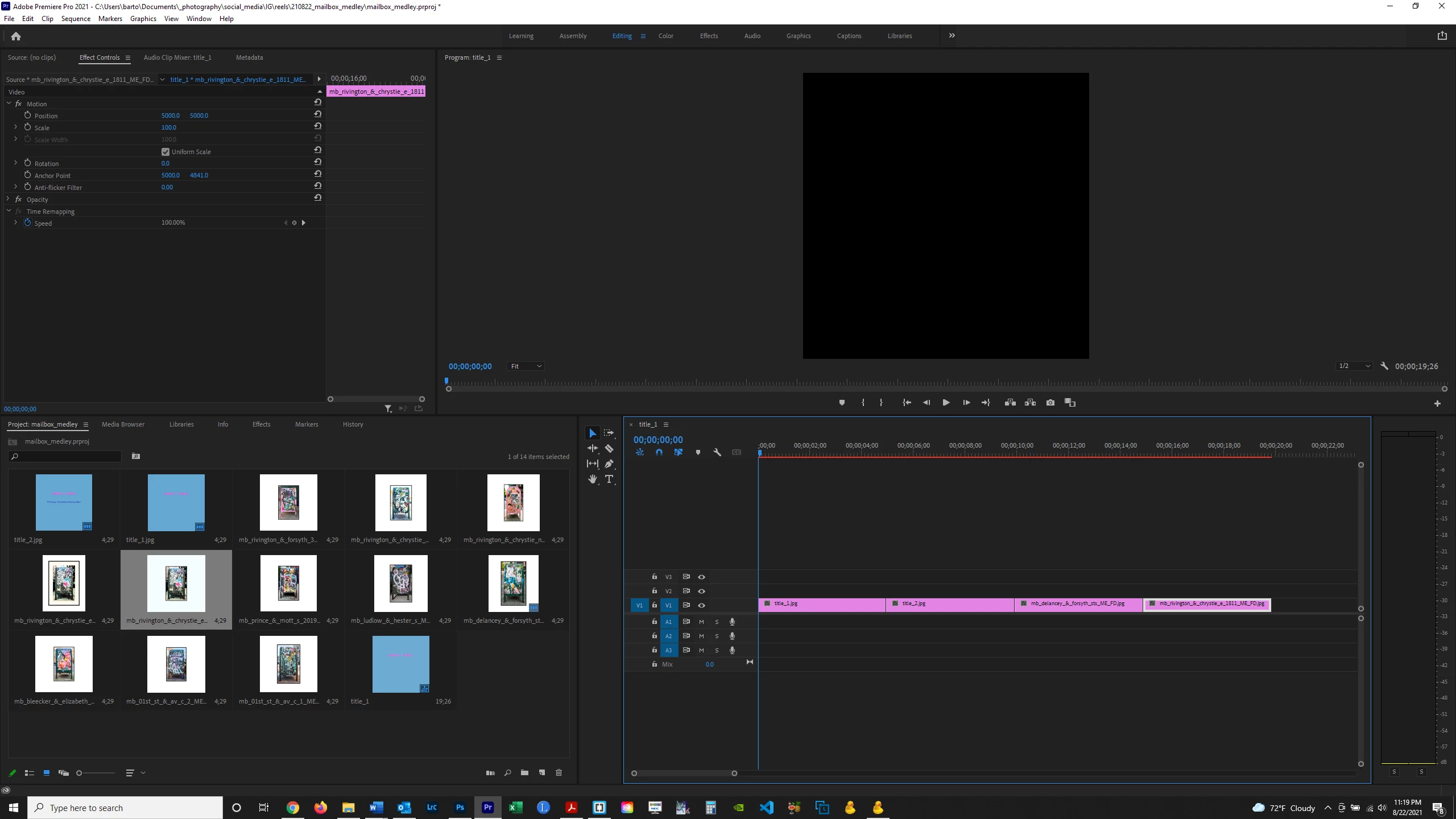Open the Media Browser panel tab
Viewport: 1456px width, 819px height.
(123, 424)
